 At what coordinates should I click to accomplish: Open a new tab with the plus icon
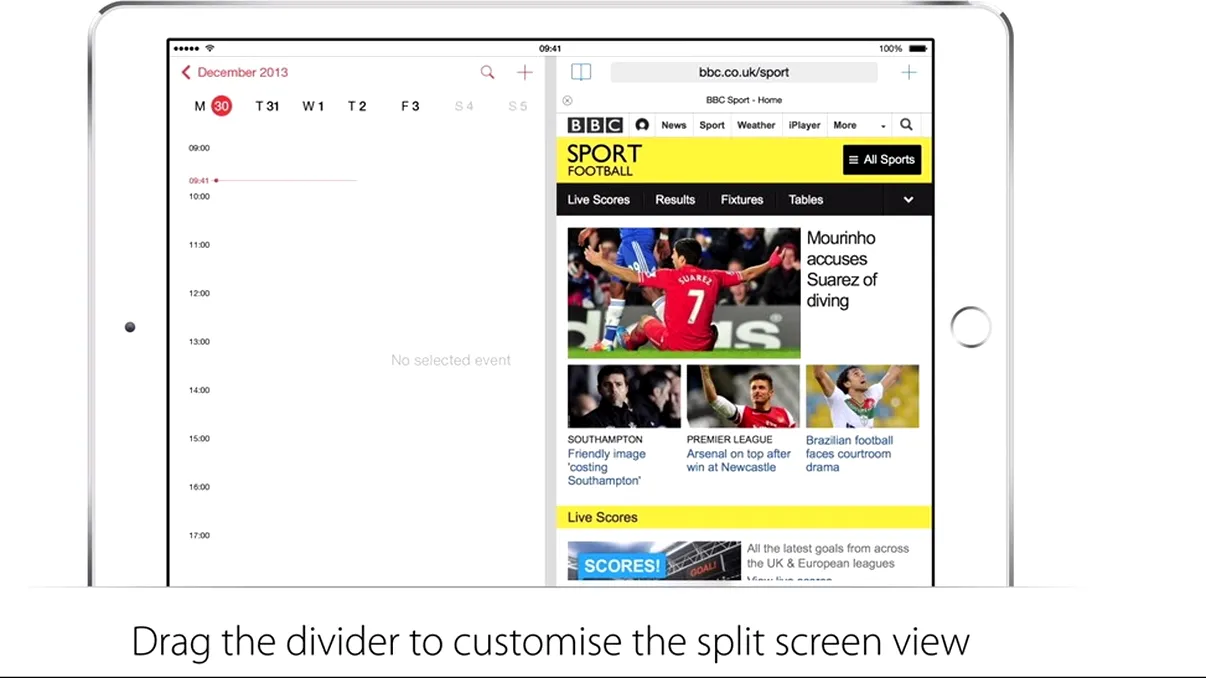click(908, 71)
